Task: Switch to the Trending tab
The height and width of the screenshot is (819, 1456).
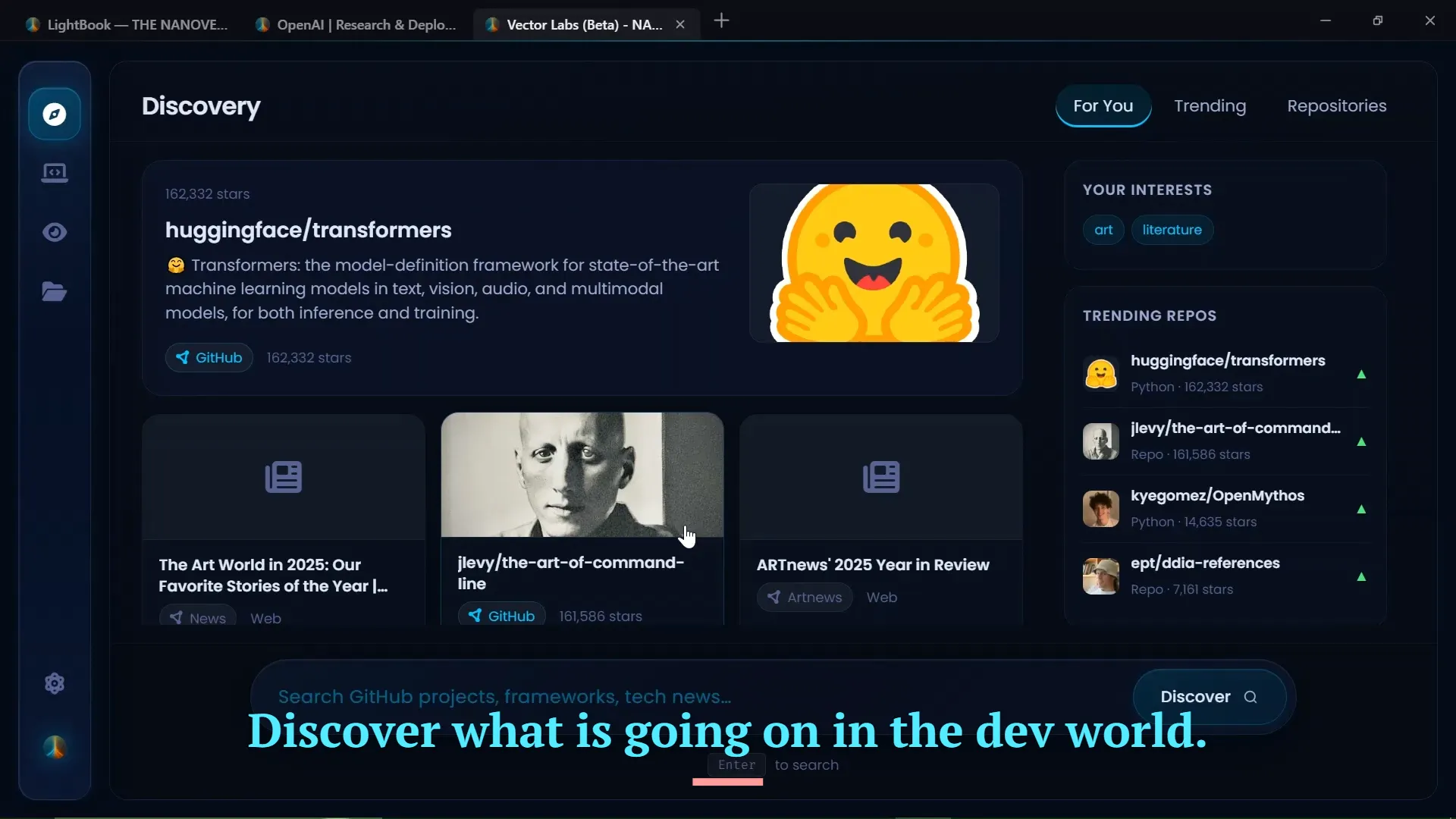Action: point(1210,106)
